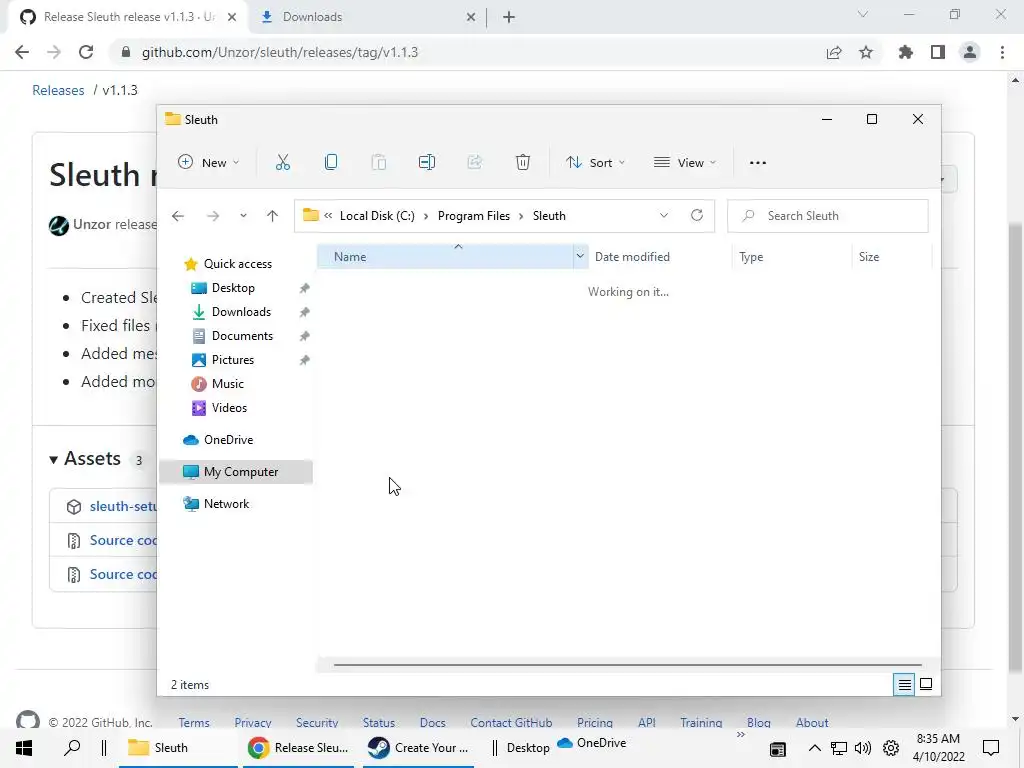
Task: Open Name column filter dropdown
Action: click(580, 257)
